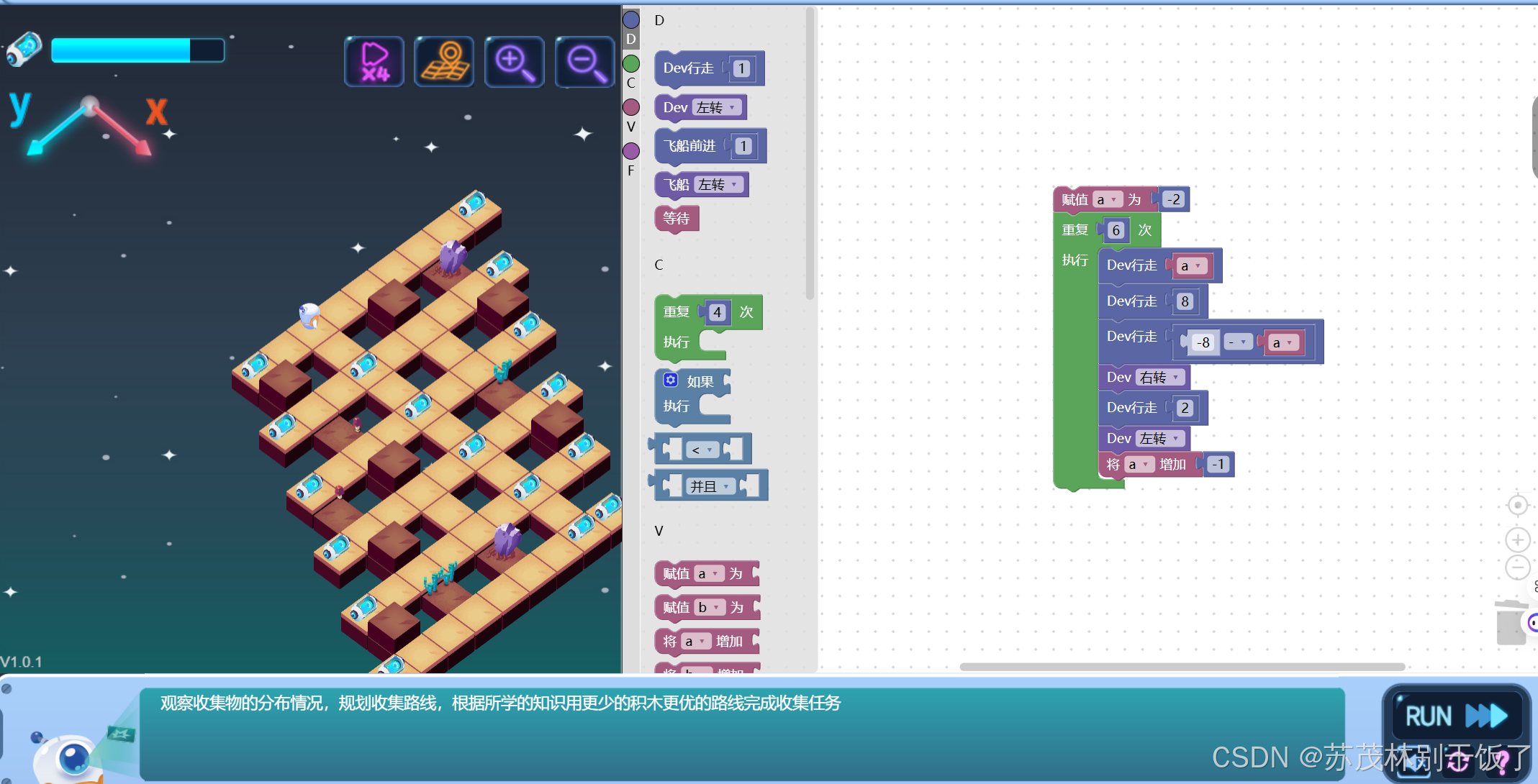Click the workspace horizontal scrollbar
This screenshot has width=1538, height=784.
(1182, 667)
